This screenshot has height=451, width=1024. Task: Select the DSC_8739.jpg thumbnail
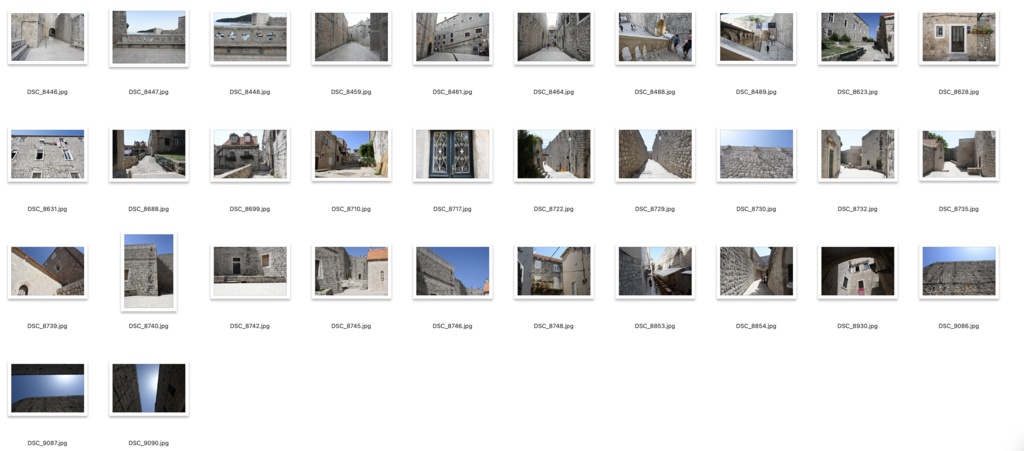click(47, 271)
